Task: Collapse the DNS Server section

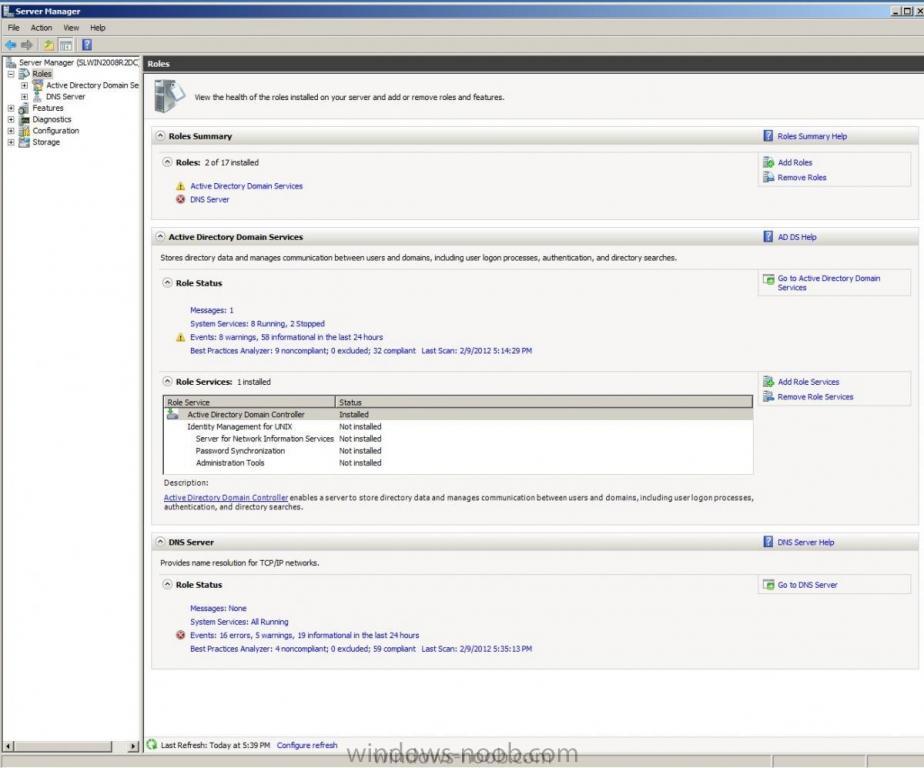Action: pyautogui.click(x=160, y=542)
